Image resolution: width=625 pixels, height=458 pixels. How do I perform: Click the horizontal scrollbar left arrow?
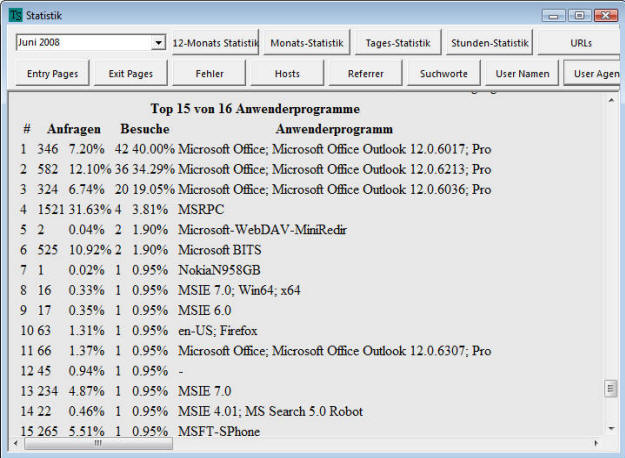tap(16, 443)
